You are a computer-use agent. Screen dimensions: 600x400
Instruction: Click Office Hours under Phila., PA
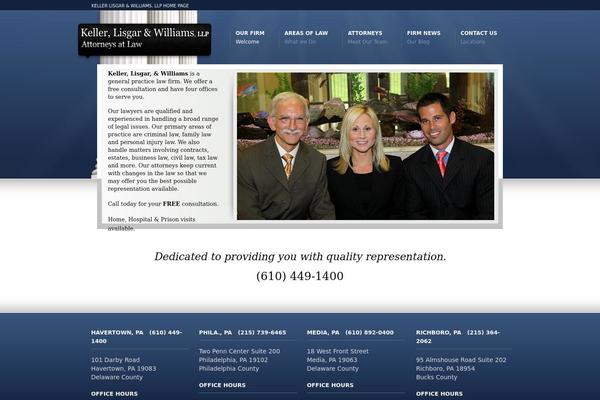[x=222, y=385]
